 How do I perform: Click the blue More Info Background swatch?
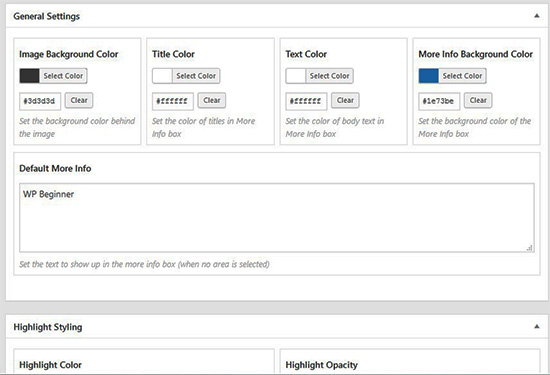coord(428,76)
